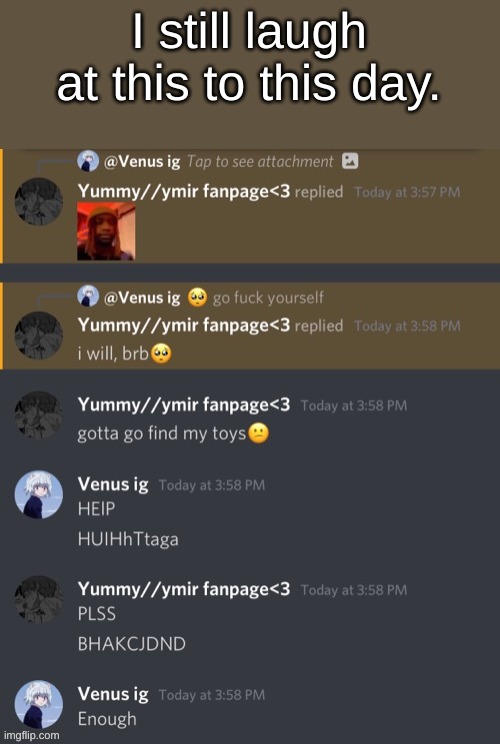This screenshot has height=744, width=500.
Task: Open Yummy//ymir fanpage avatar next to attachment
Action: pyautogui.click(x=38, y=201)
